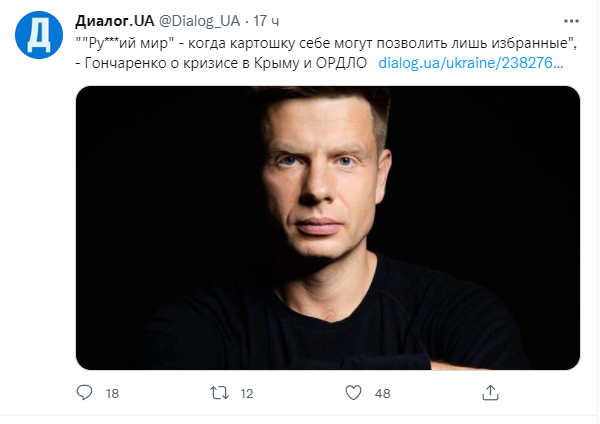Click the reply count 18

(x=111, y=394)
